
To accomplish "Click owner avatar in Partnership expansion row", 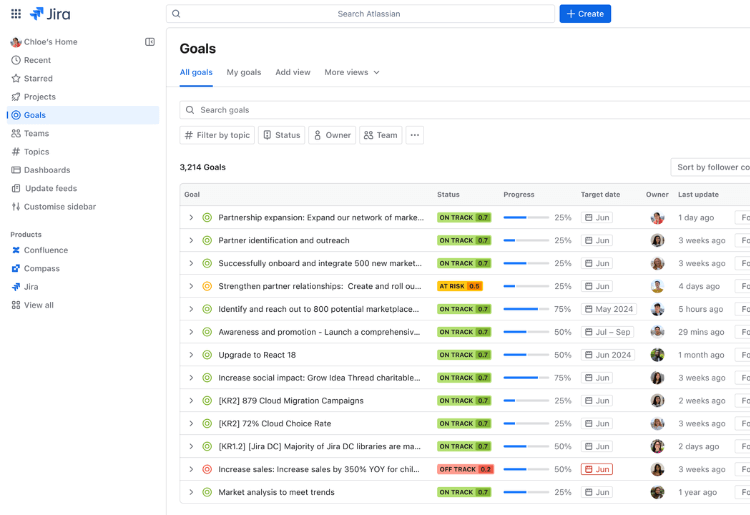I will coord(657,217).
